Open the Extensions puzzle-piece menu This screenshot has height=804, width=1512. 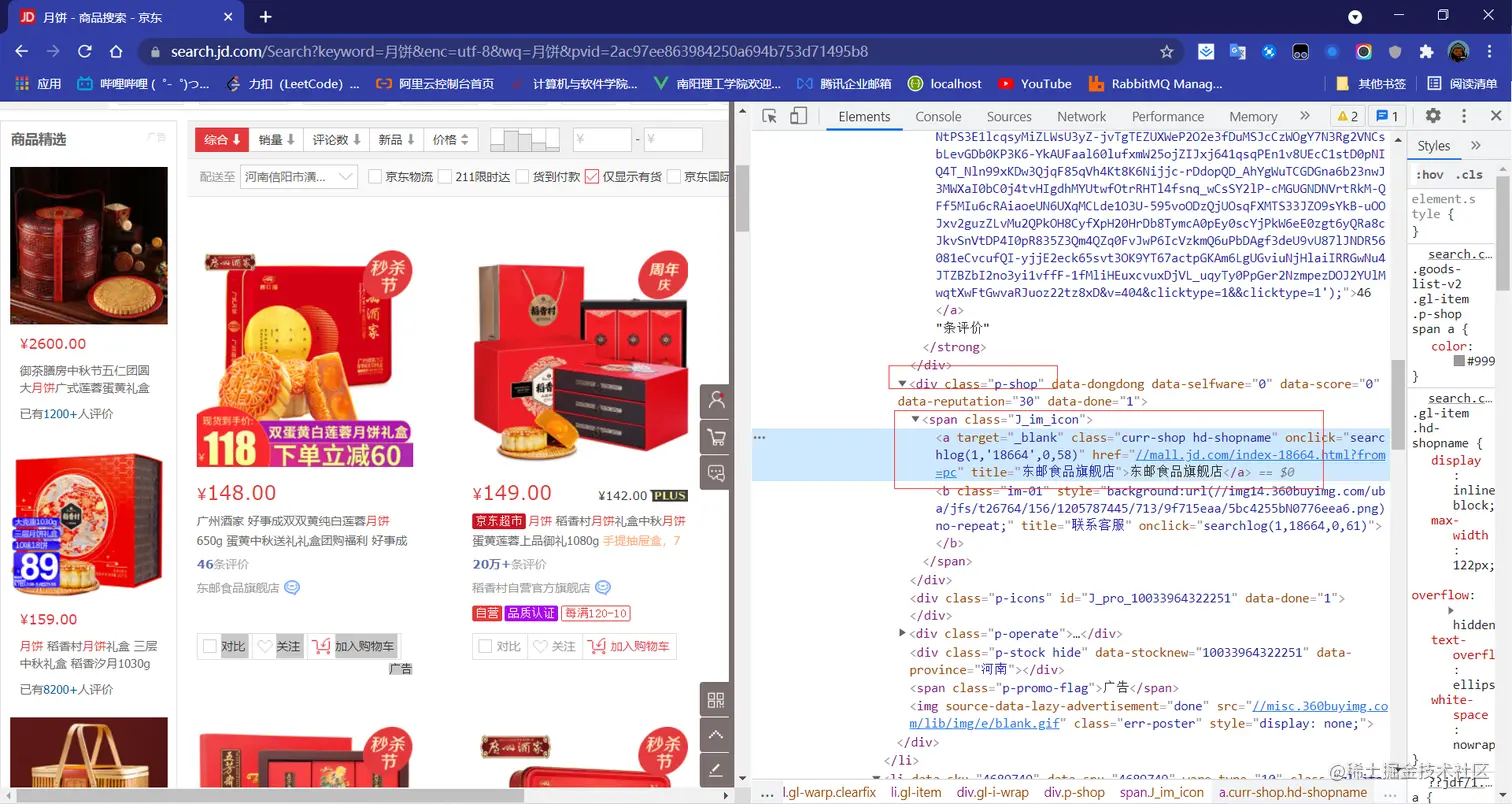1426,51
